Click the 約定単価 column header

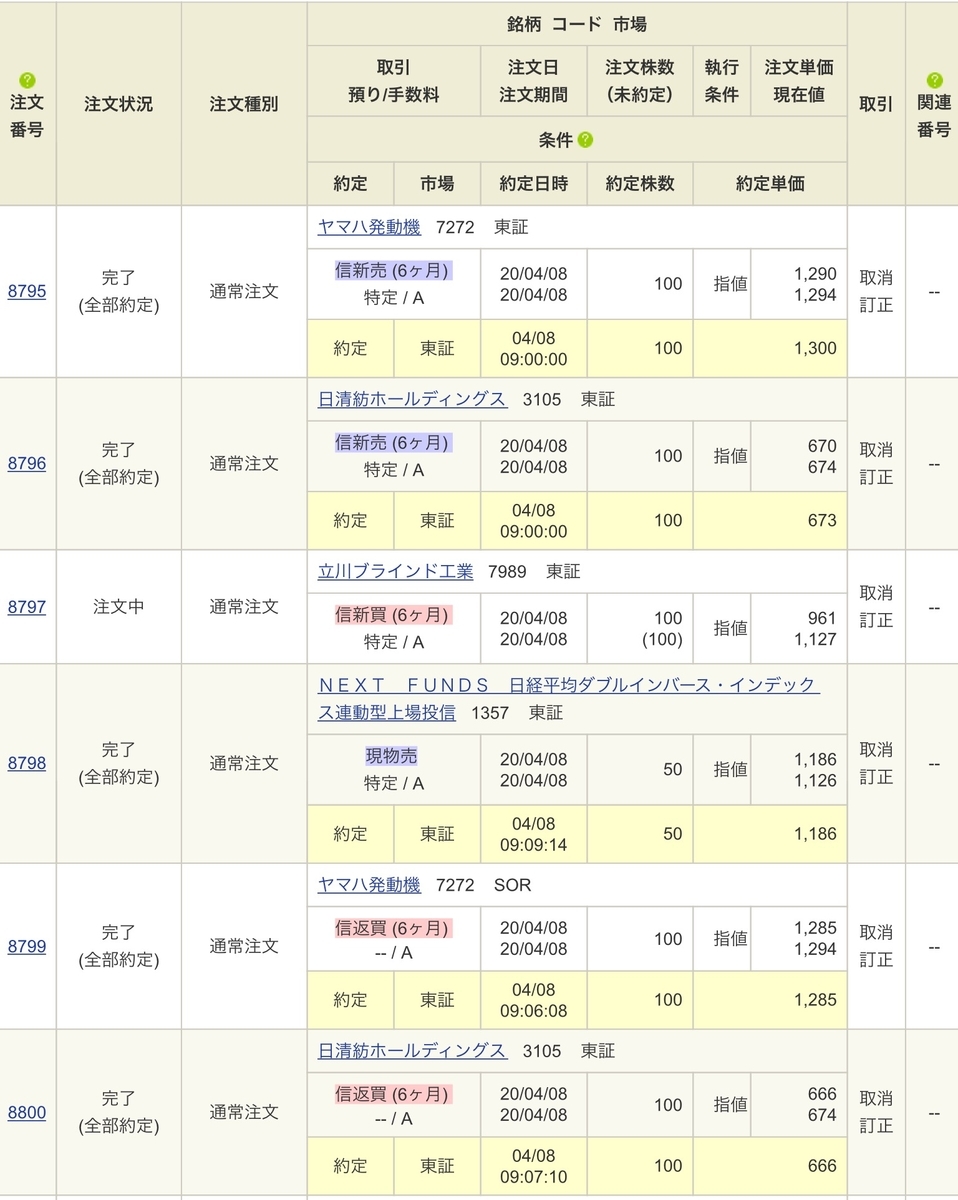(770, 183)
